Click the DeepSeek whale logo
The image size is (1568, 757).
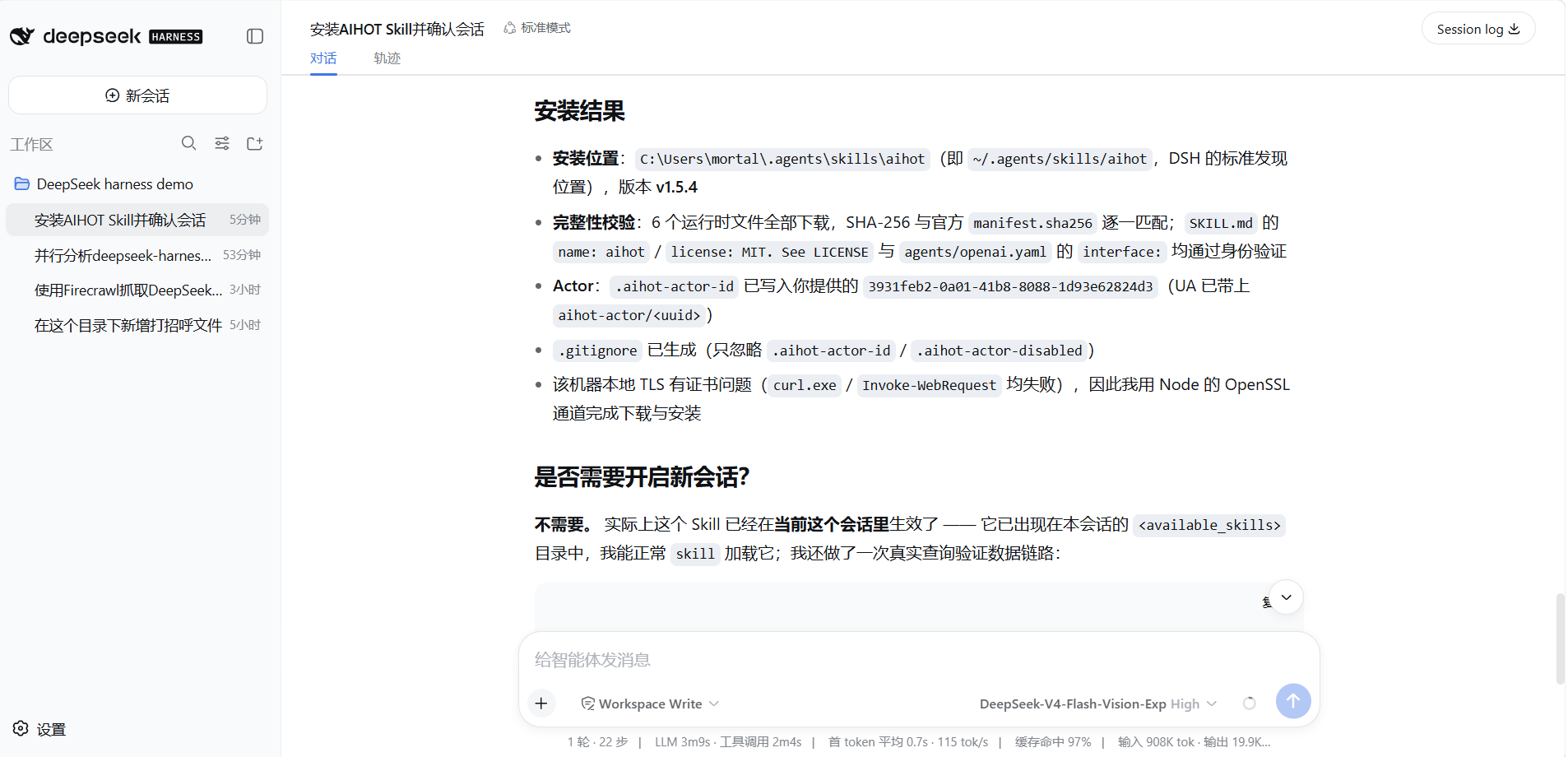pos(22,36)
